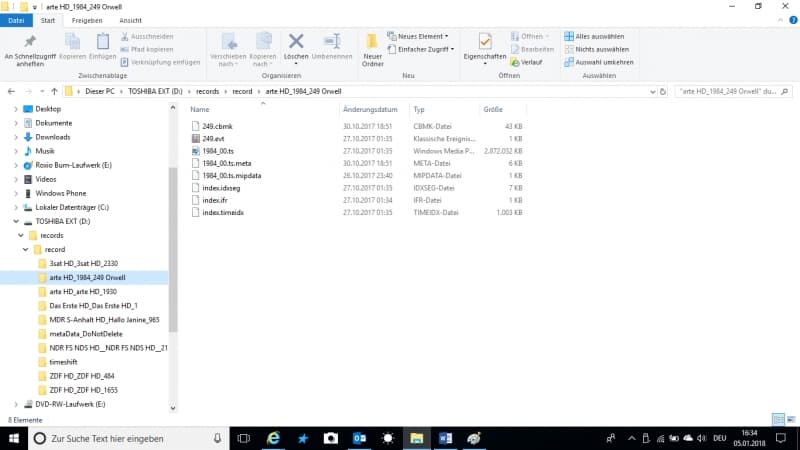The height and width of the screenshot is (450, 800).
Task: Select file index.timeidx
Action: click(223, 212)
